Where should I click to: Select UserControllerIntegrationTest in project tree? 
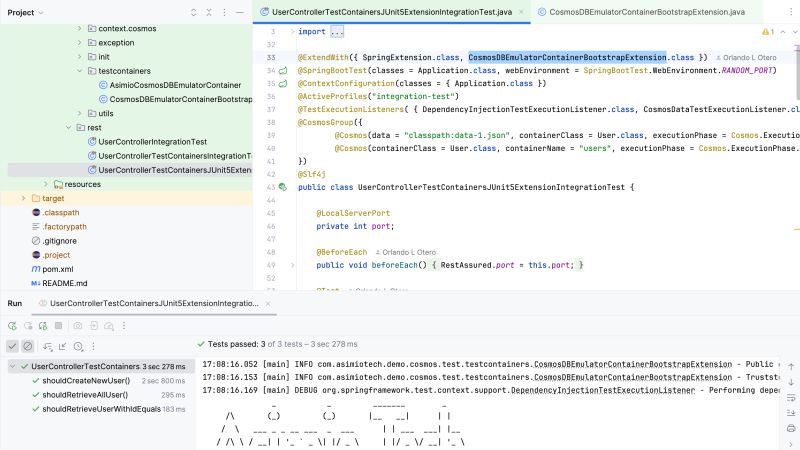tap(147, 142)
